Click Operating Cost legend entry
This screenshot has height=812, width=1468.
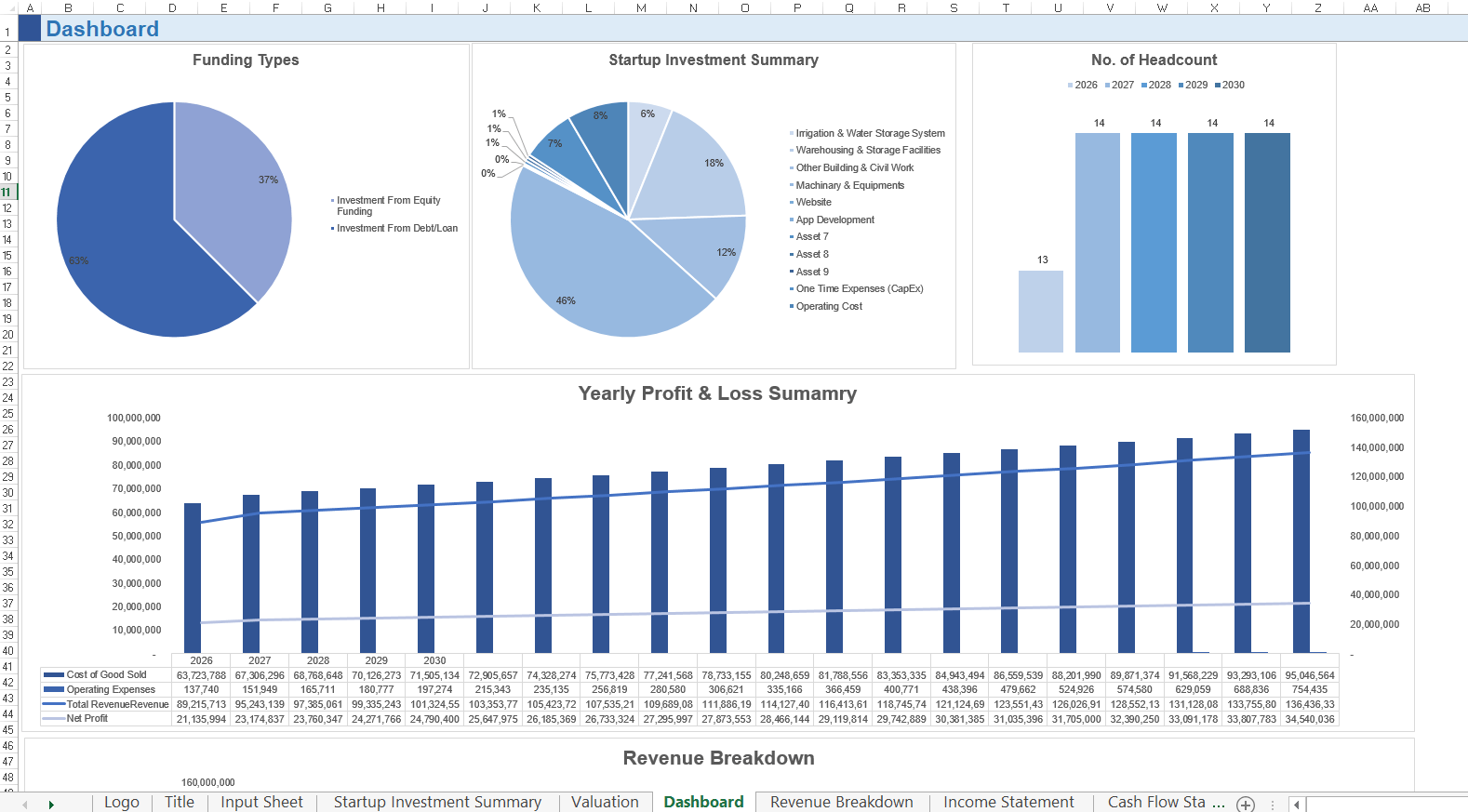(828, 307)
